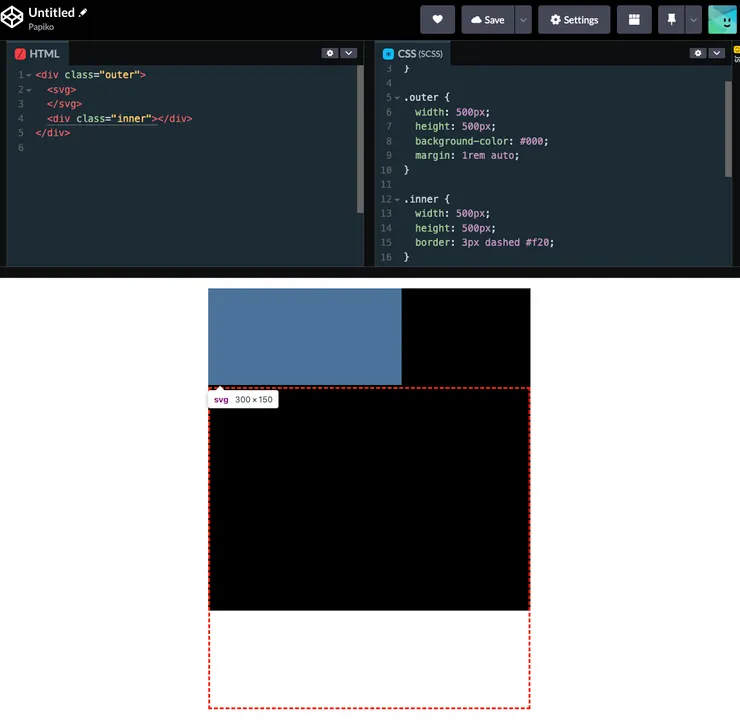
Task: Open CSS editor settings gear
Action: [x=698, y=53]
